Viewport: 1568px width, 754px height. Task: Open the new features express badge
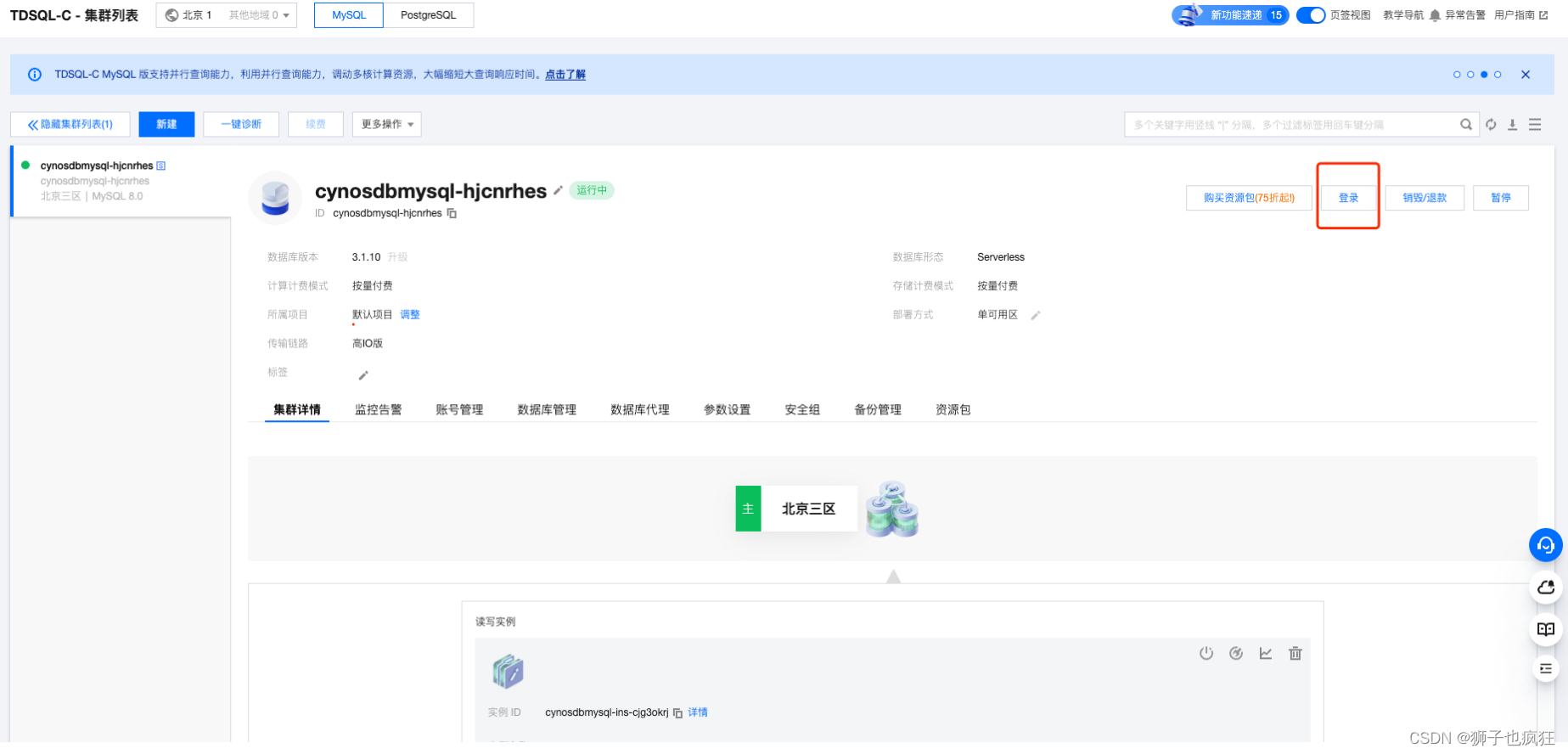click(x=1230, y=15)
